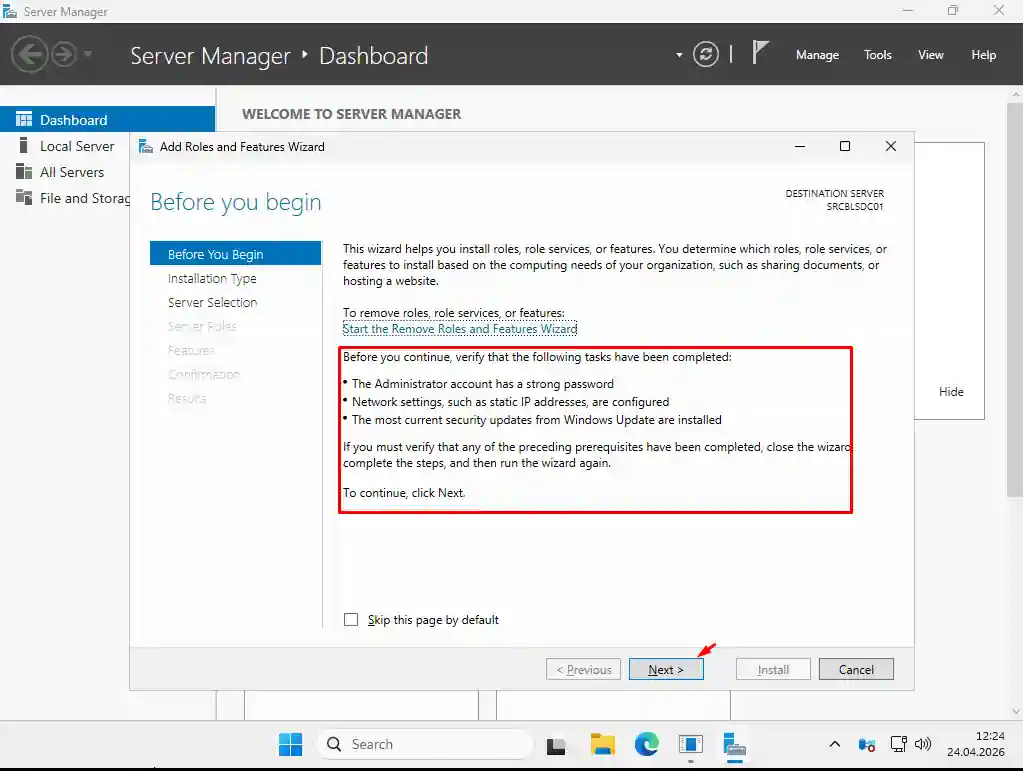Open the Start the Remove Roles and Features Wizard link
Image resolution: width=1023 pixels, height=771 pixels.
coord(460,329)
